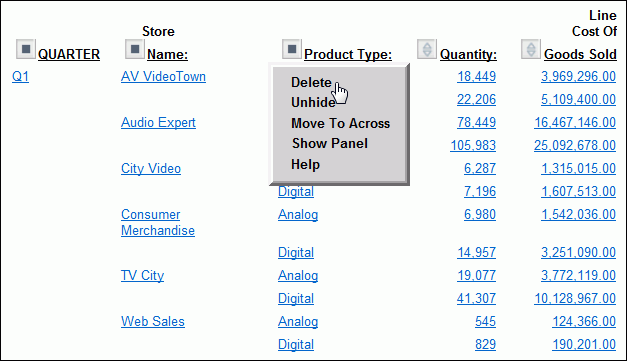Click Digital in the 14,957 quantity row
Viewport: 627px width, 361px height.
[x=296, y=253]
